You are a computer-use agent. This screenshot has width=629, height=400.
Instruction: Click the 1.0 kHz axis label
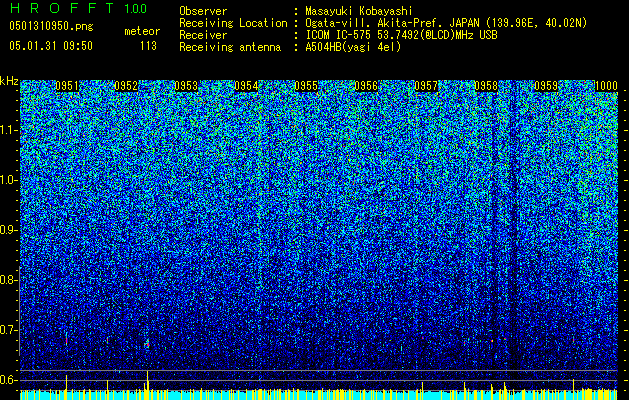tap(8, 180)
